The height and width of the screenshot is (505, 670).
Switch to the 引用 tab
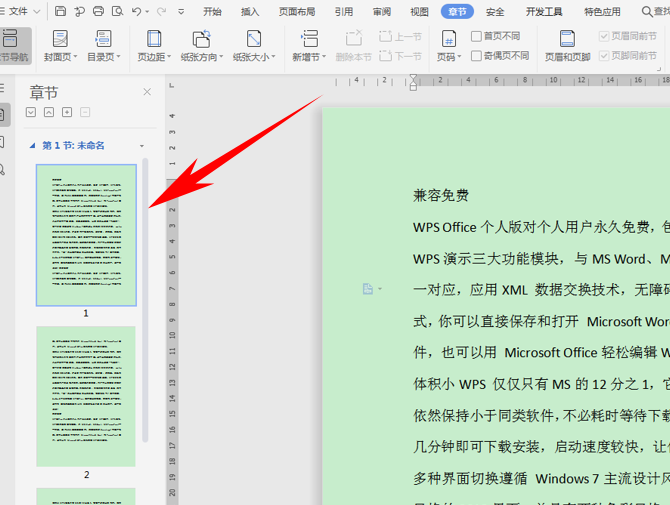344,12
